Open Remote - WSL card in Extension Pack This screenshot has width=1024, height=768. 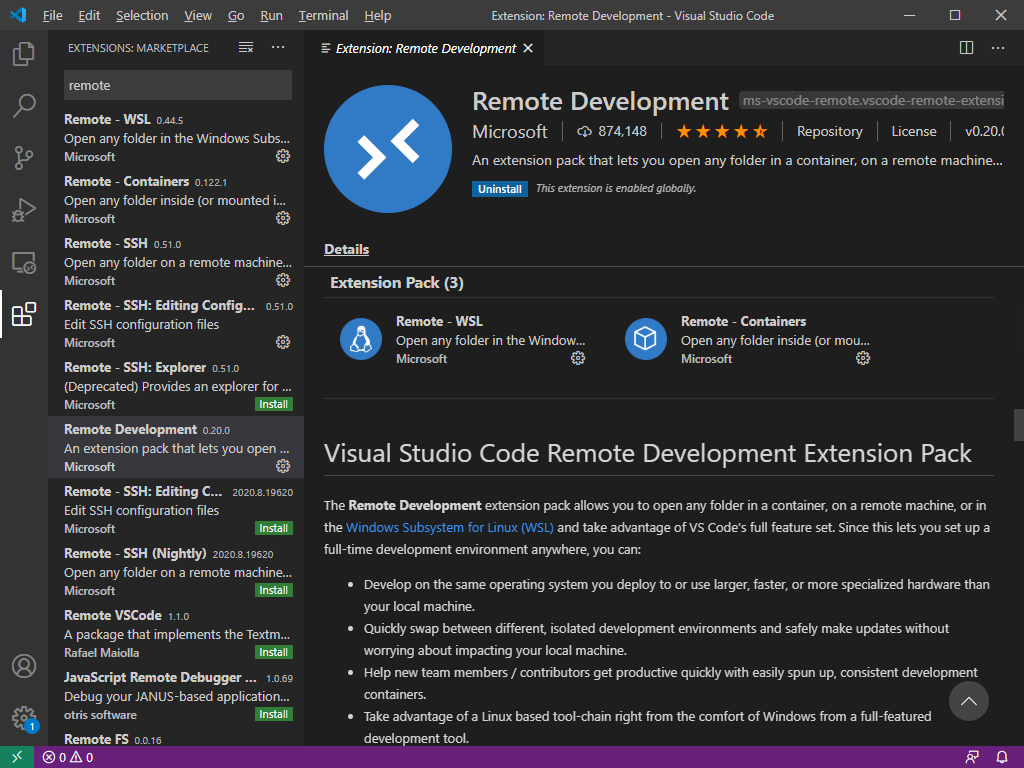pos(462,339)
